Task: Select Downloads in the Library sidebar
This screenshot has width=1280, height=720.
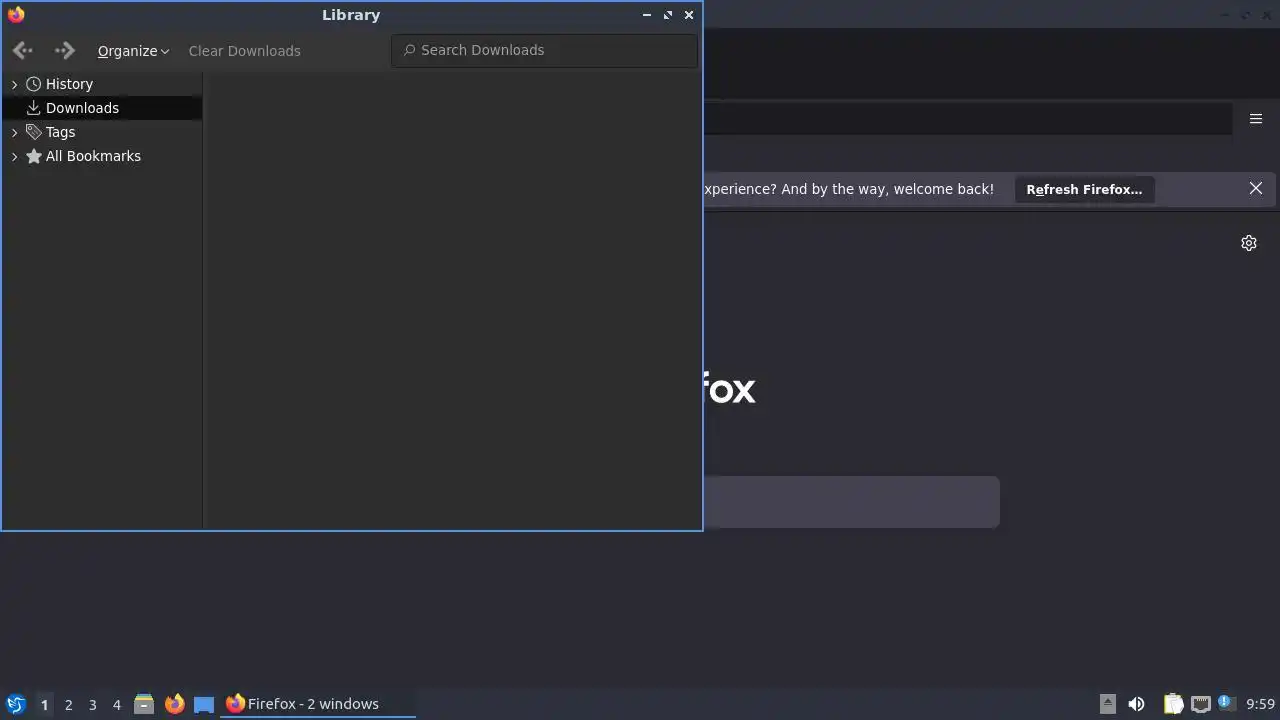Action: point(102,108)
